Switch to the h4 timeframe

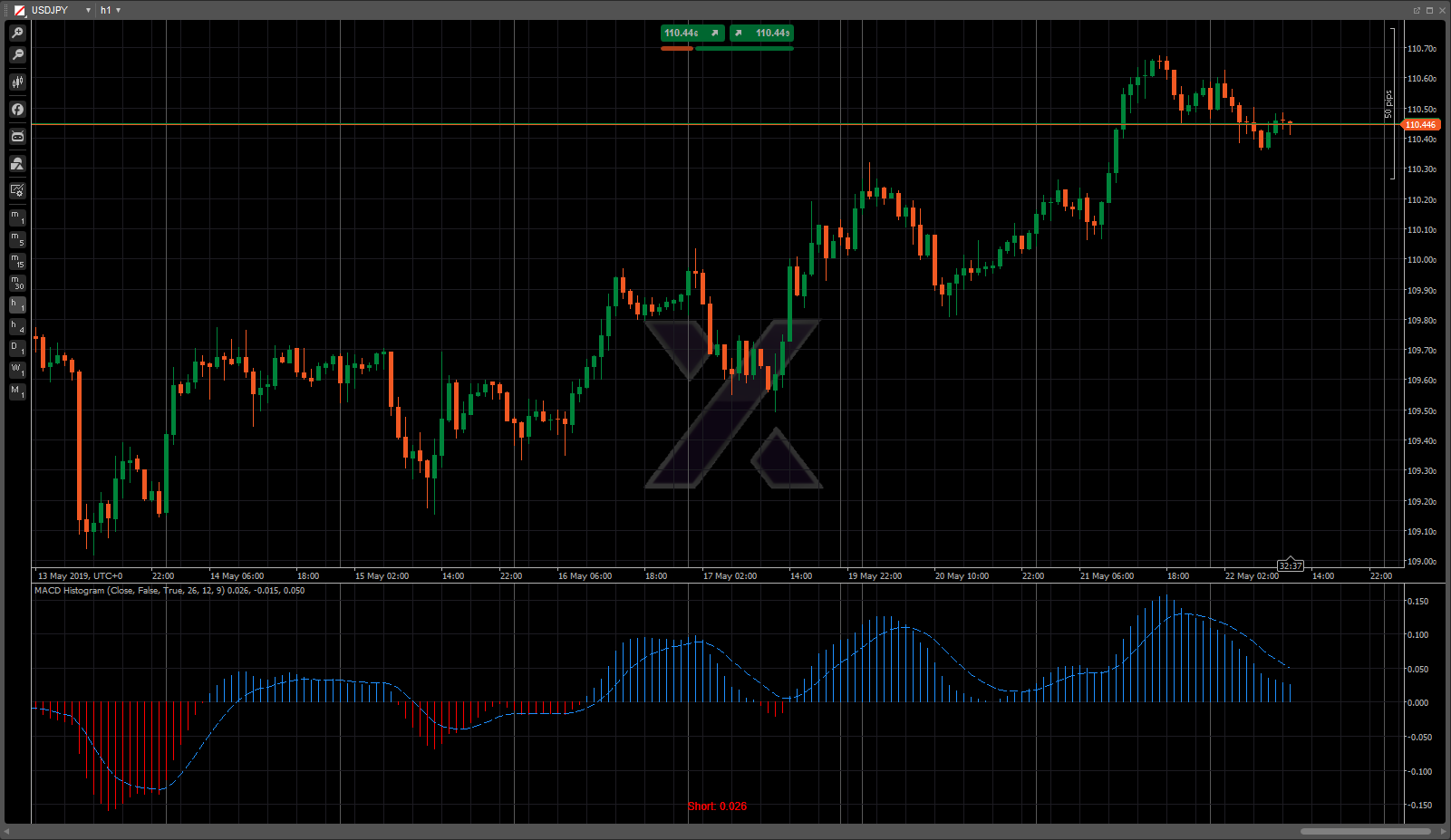[x=17, y=326]
